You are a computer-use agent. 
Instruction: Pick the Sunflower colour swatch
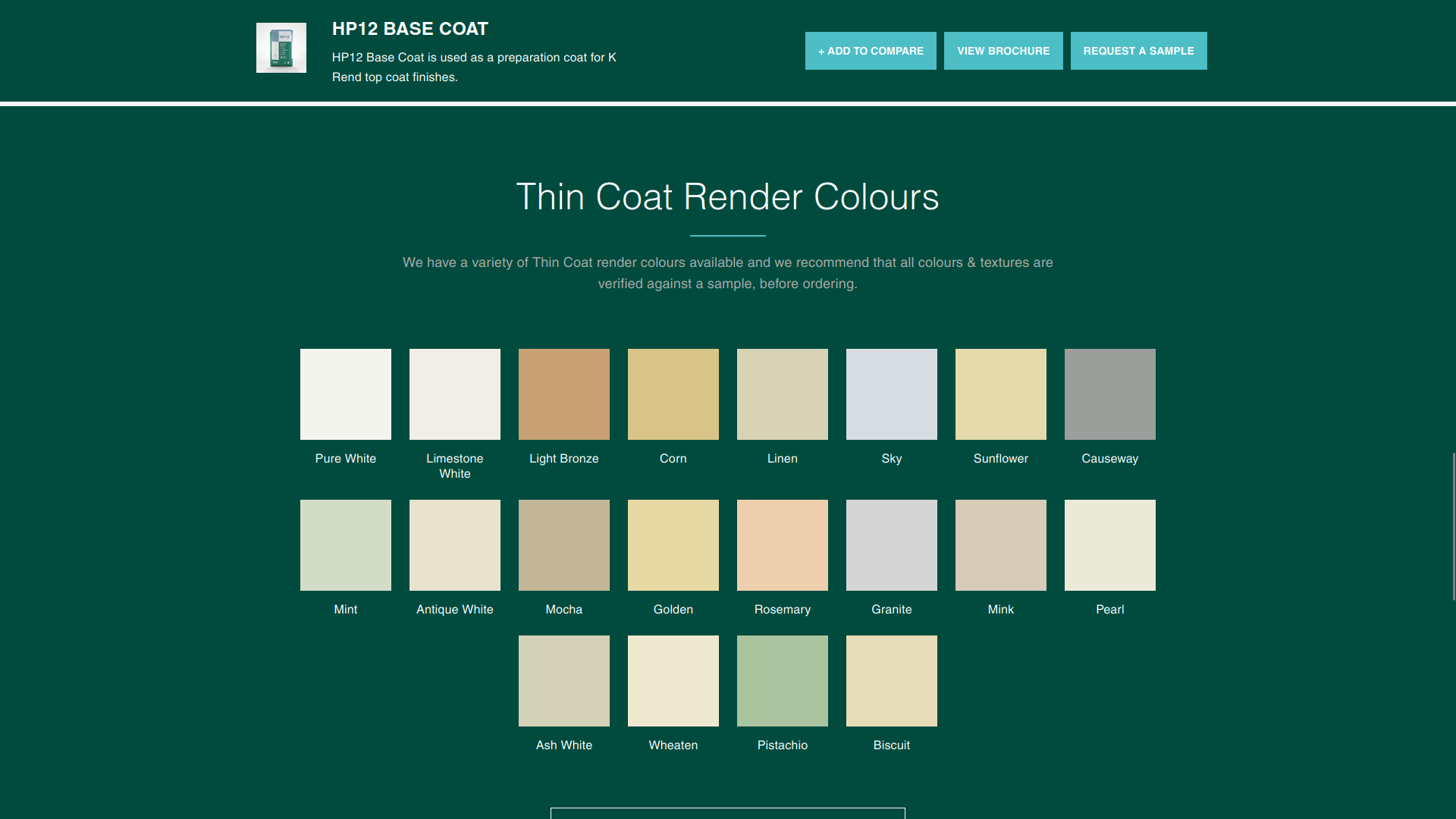pyautogui.click(x=1001, y=394)
